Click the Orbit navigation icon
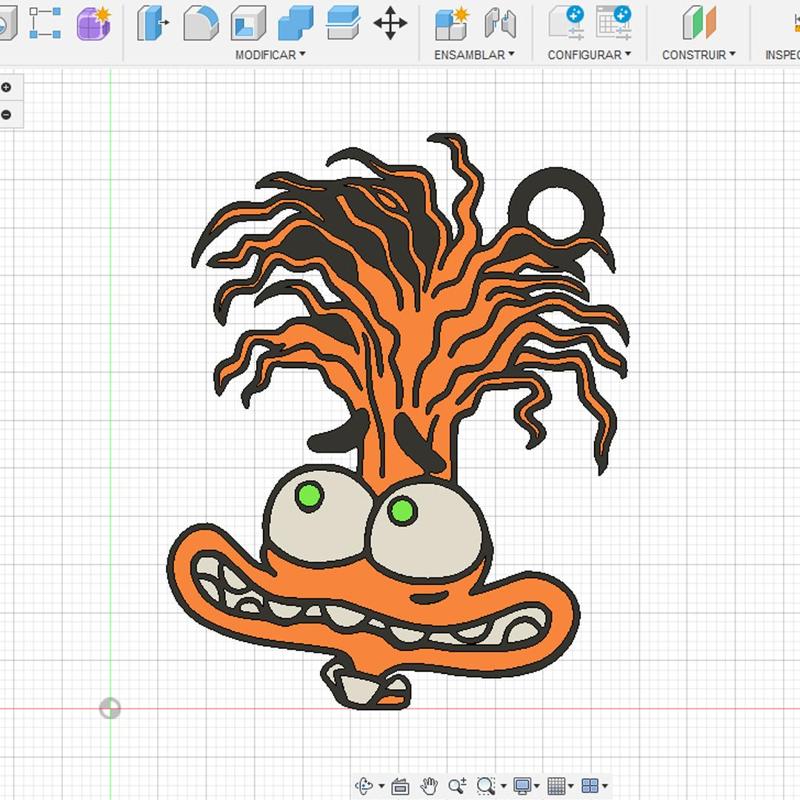800x800 pixels. click(364, 785)
